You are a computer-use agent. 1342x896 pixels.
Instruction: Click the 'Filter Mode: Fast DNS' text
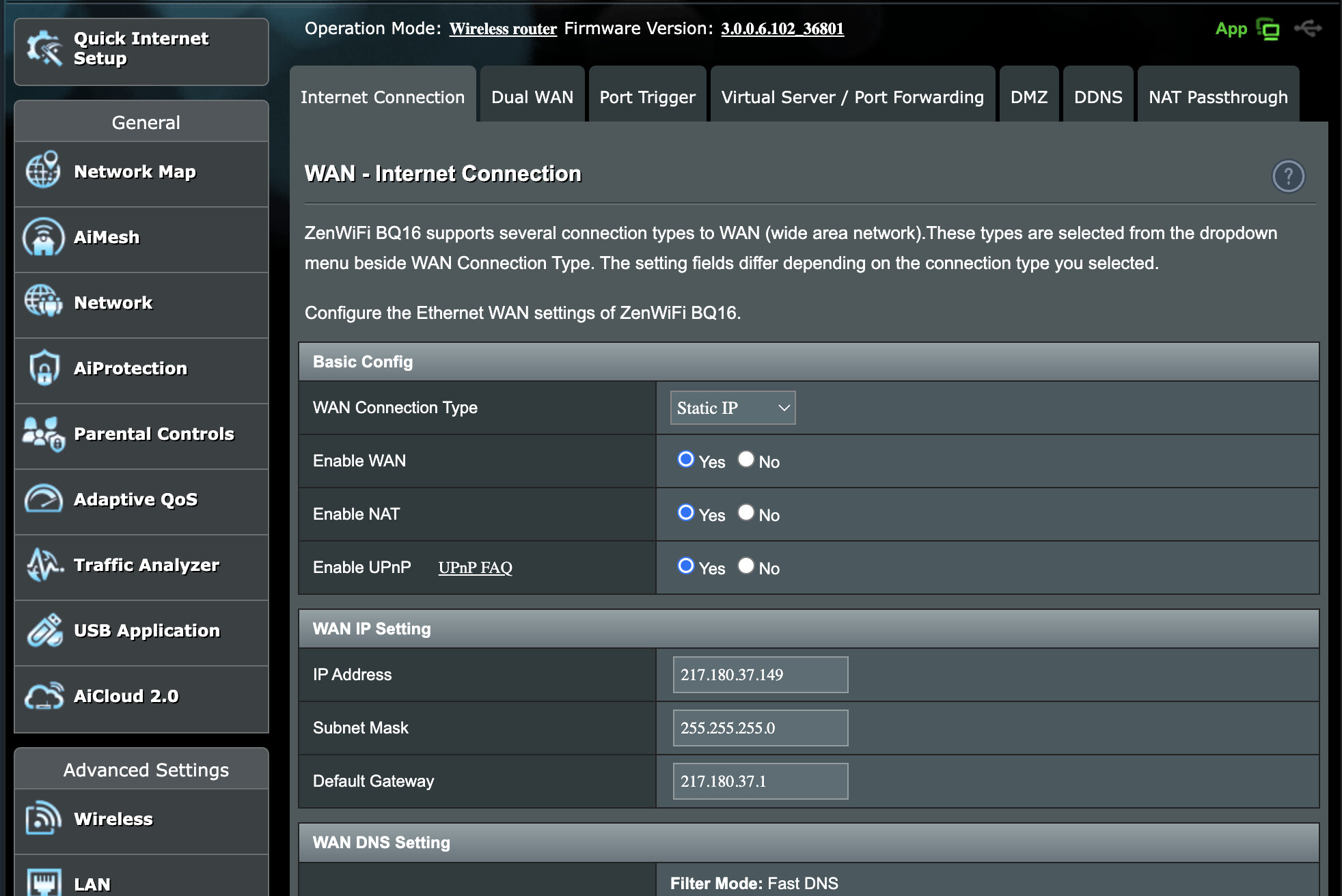(x=754, y=883)
